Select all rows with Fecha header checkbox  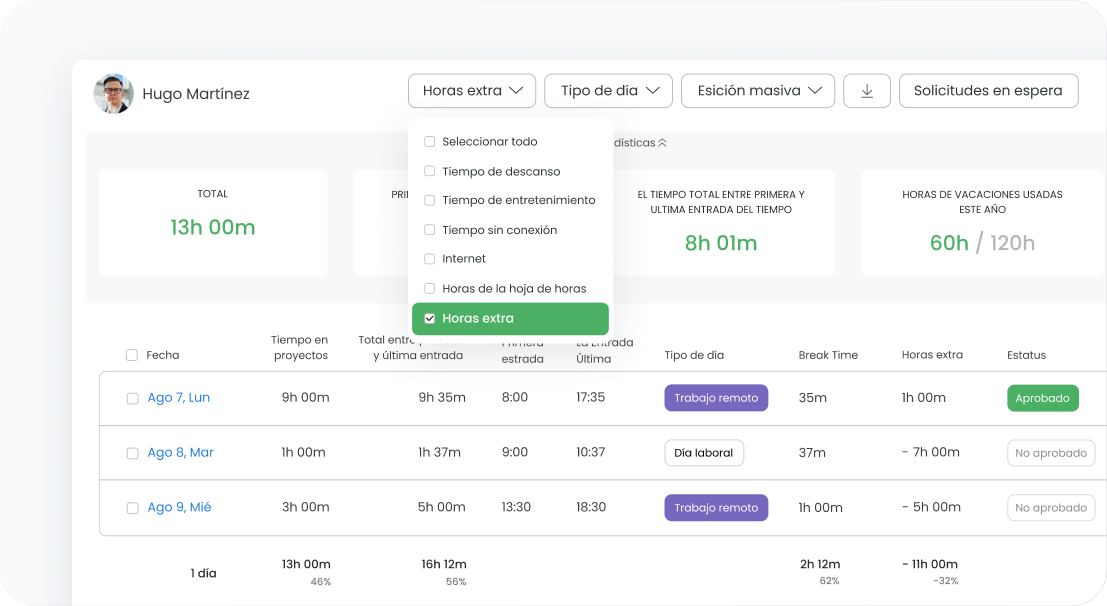(x=132, y=355)
